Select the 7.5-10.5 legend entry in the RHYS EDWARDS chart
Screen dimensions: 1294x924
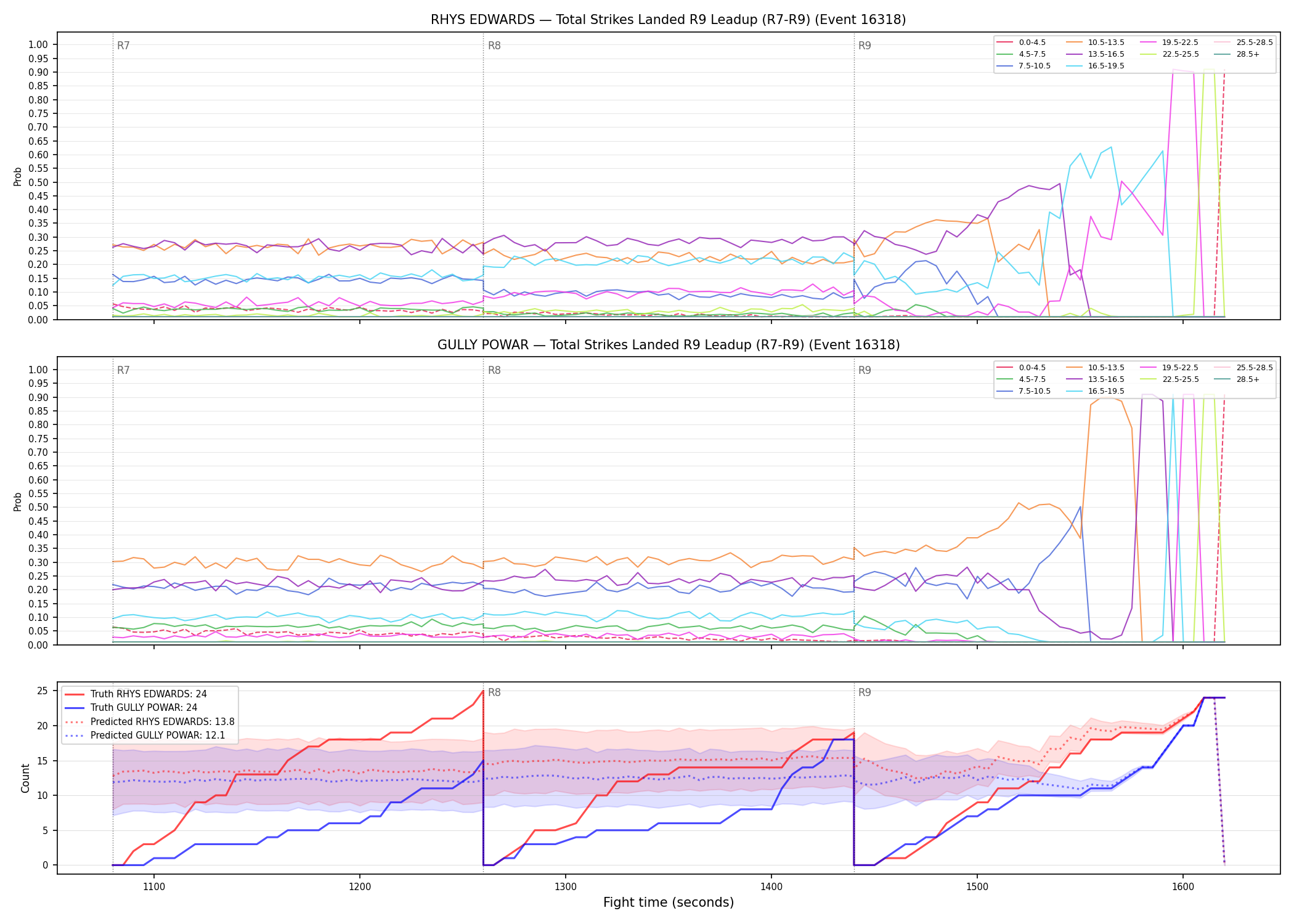1024,66
